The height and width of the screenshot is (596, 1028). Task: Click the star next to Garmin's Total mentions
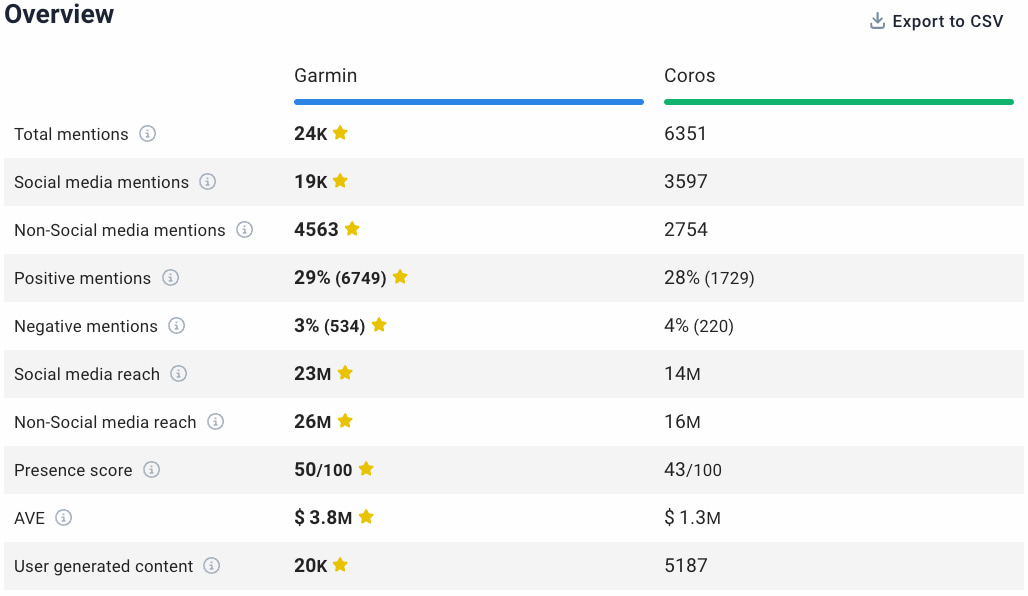(x=338, y=132)
